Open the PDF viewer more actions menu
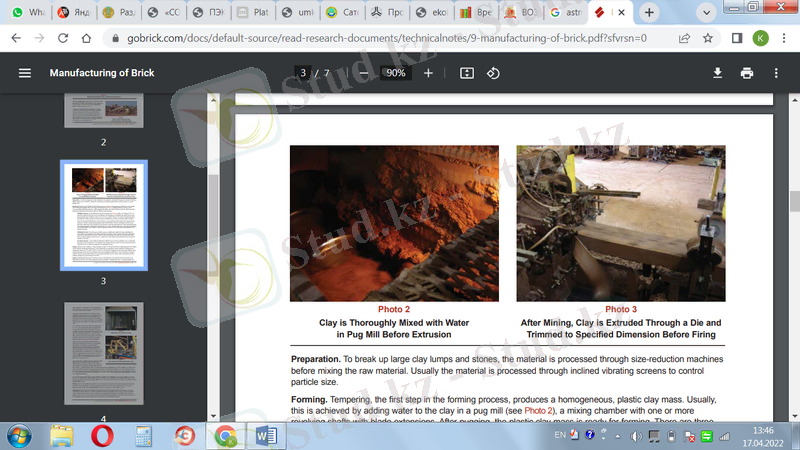800x450 pixels. tap(776, 73)
